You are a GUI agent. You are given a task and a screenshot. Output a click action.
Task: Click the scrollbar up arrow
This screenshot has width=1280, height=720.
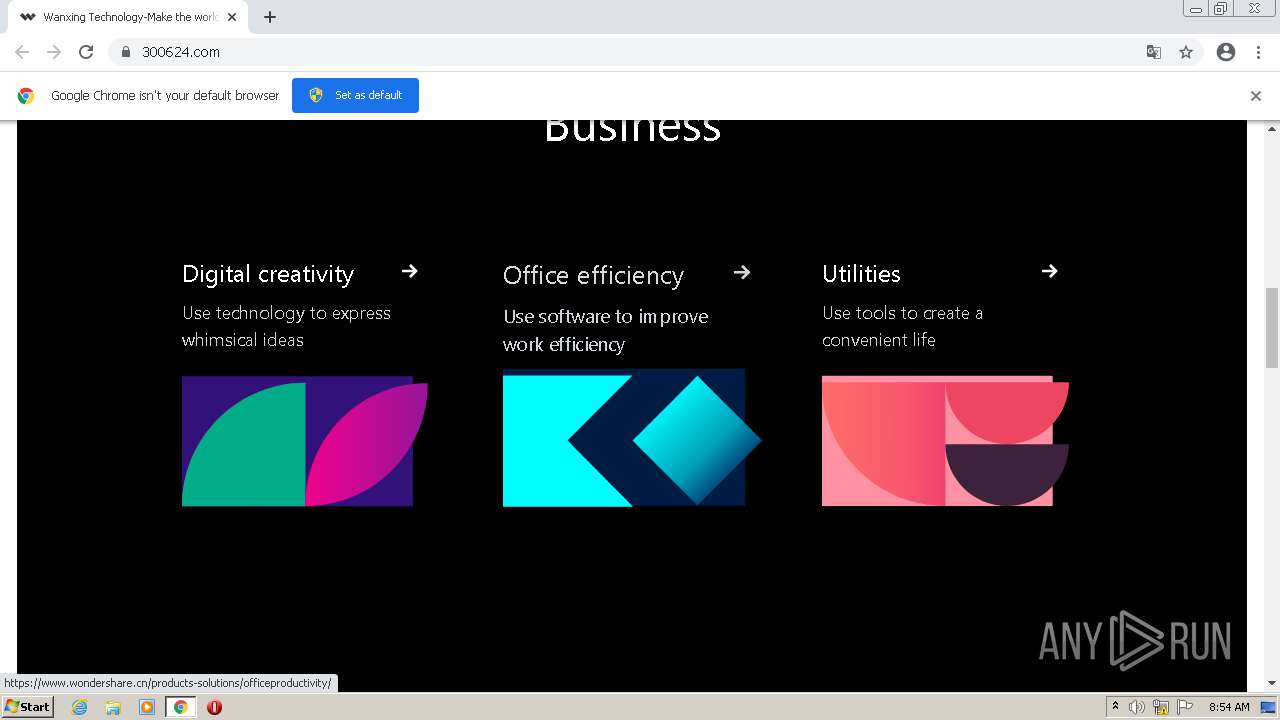[x=1272, y=129]
